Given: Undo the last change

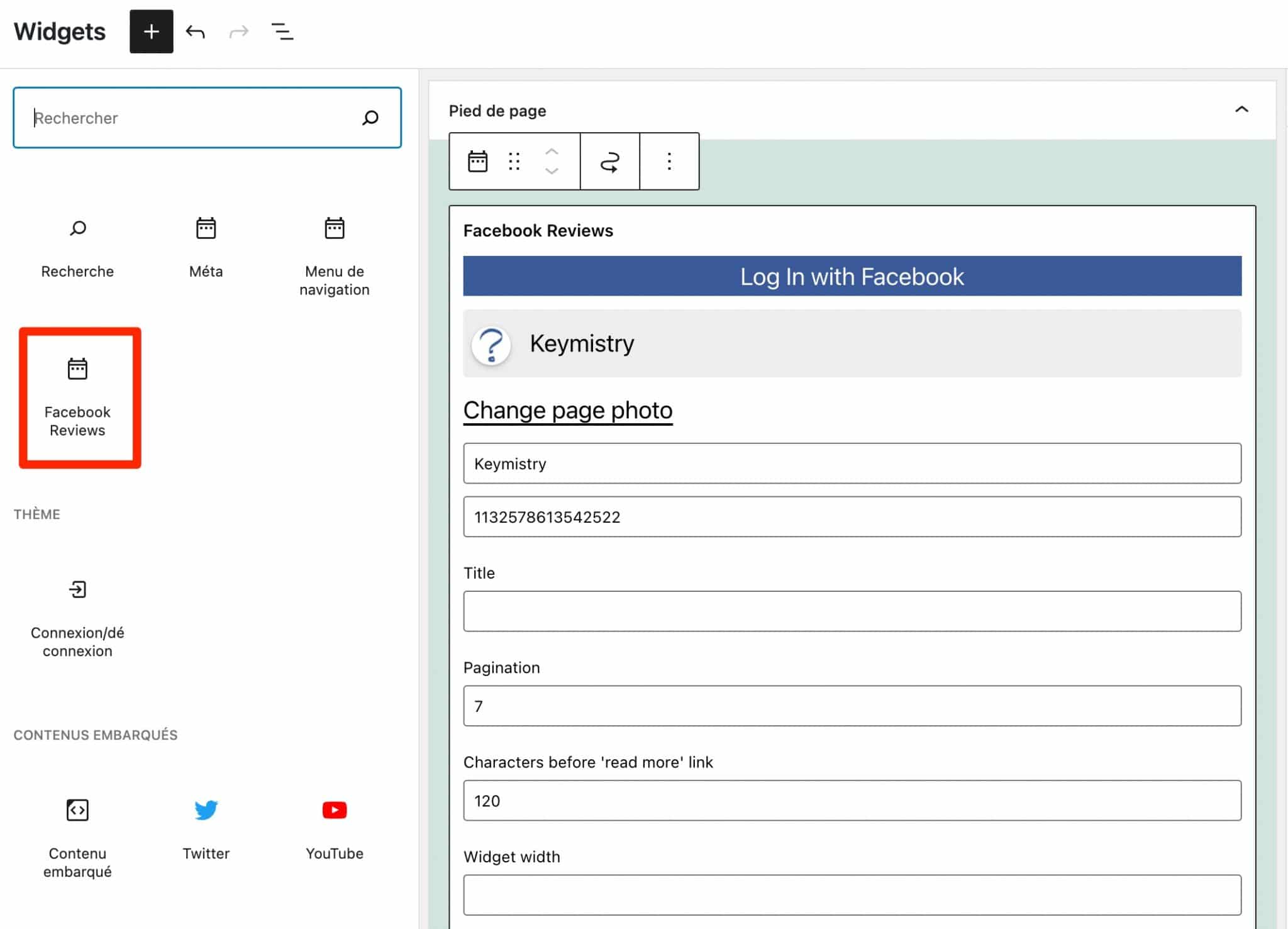Looking at the screenshot, I should [x=196, y=31].
